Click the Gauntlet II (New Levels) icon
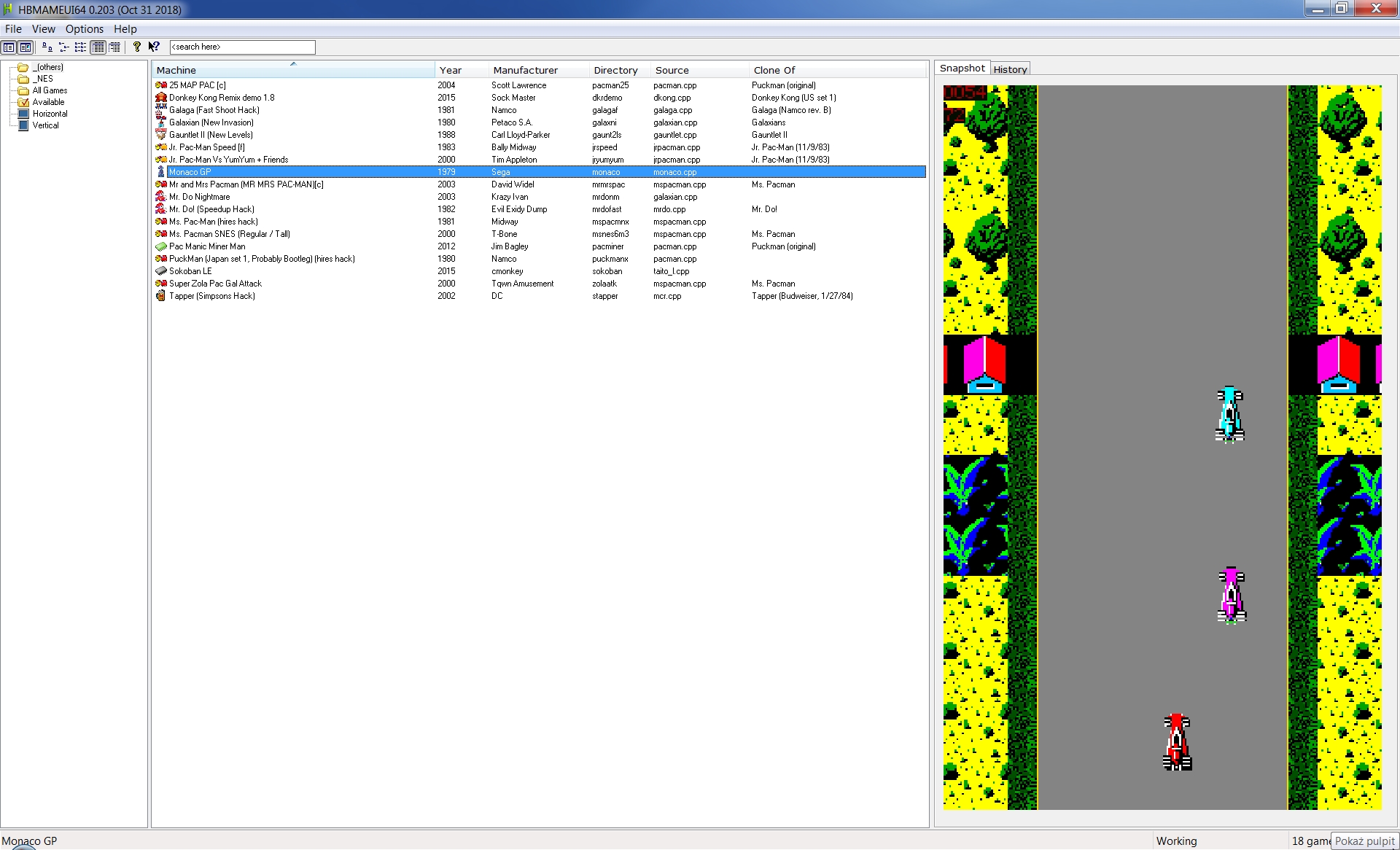The image size is (1400, 850). coord(161,135)
